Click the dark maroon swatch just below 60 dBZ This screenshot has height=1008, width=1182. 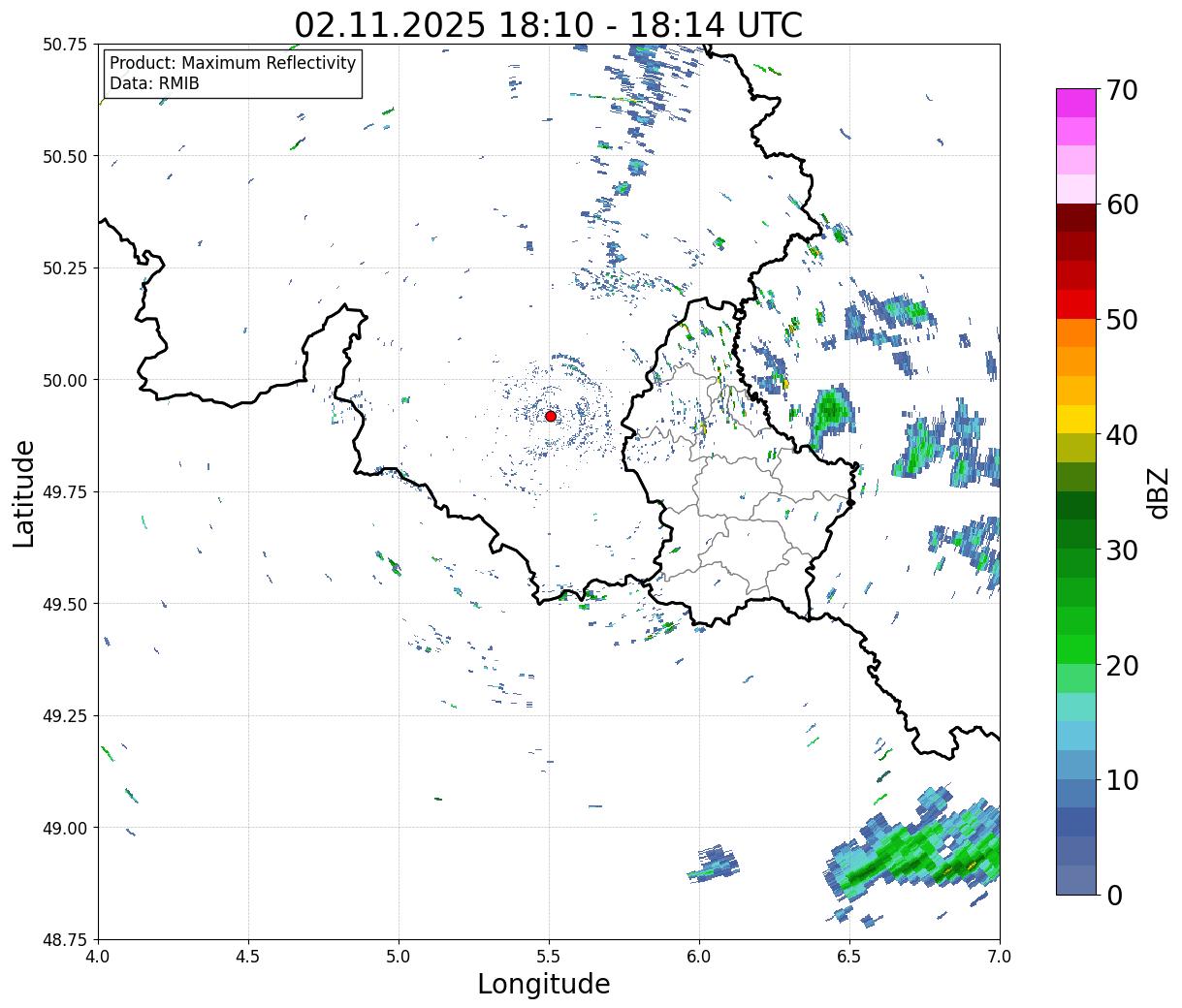point(1076,218)
